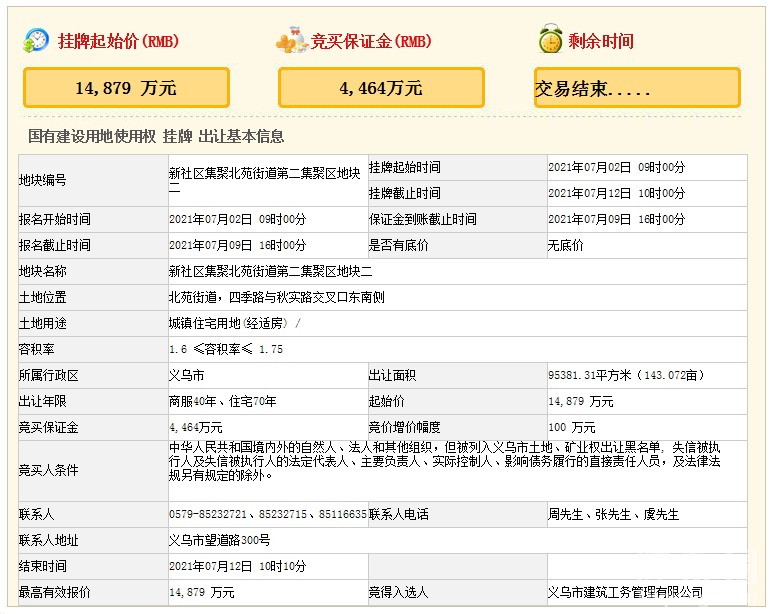Click the plot ratio value 1.6 ≤容积率≤ 1.75
The height and width of the screenshot is (614, 773).
click(227, 349)
